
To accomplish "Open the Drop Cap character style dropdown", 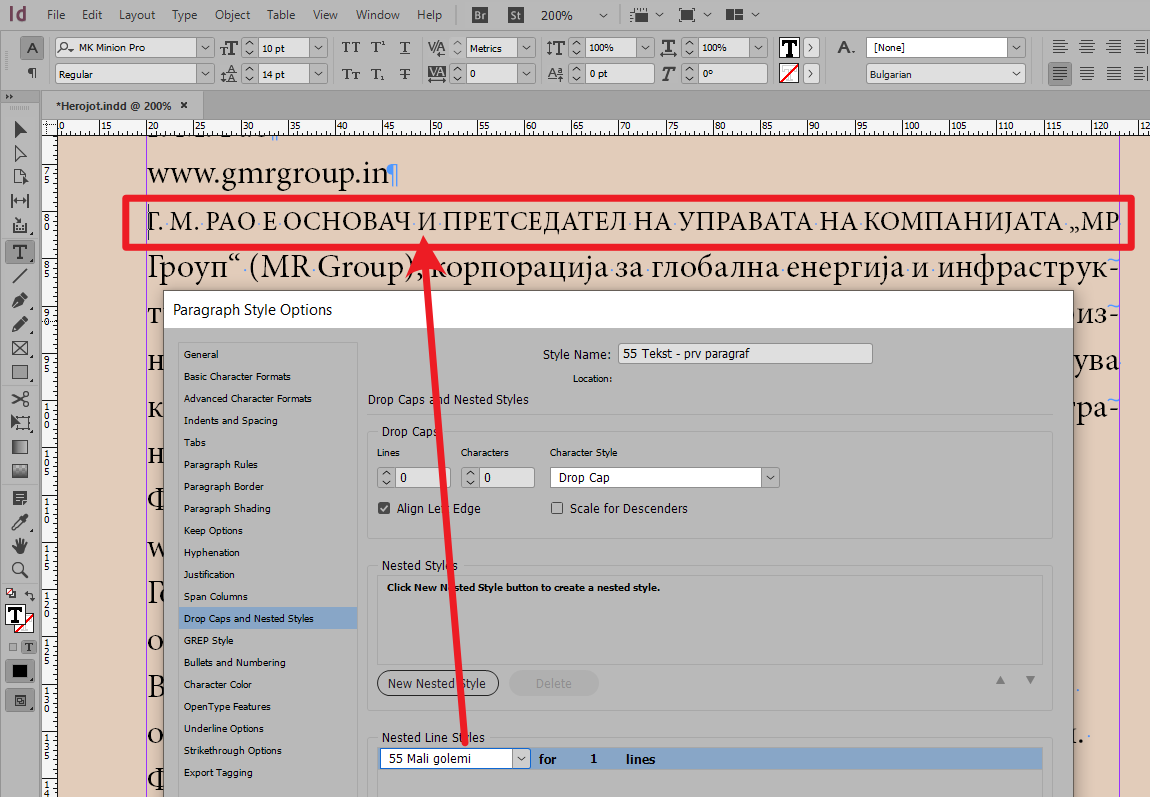I will pyautogui.click(x=770, y=477).
